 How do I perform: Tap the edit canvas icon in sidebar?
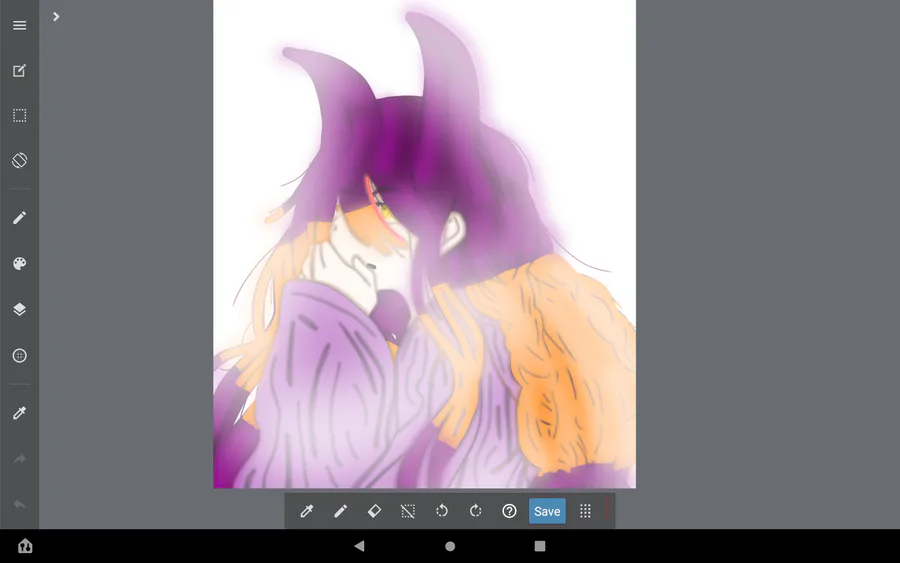coord(20,71)
